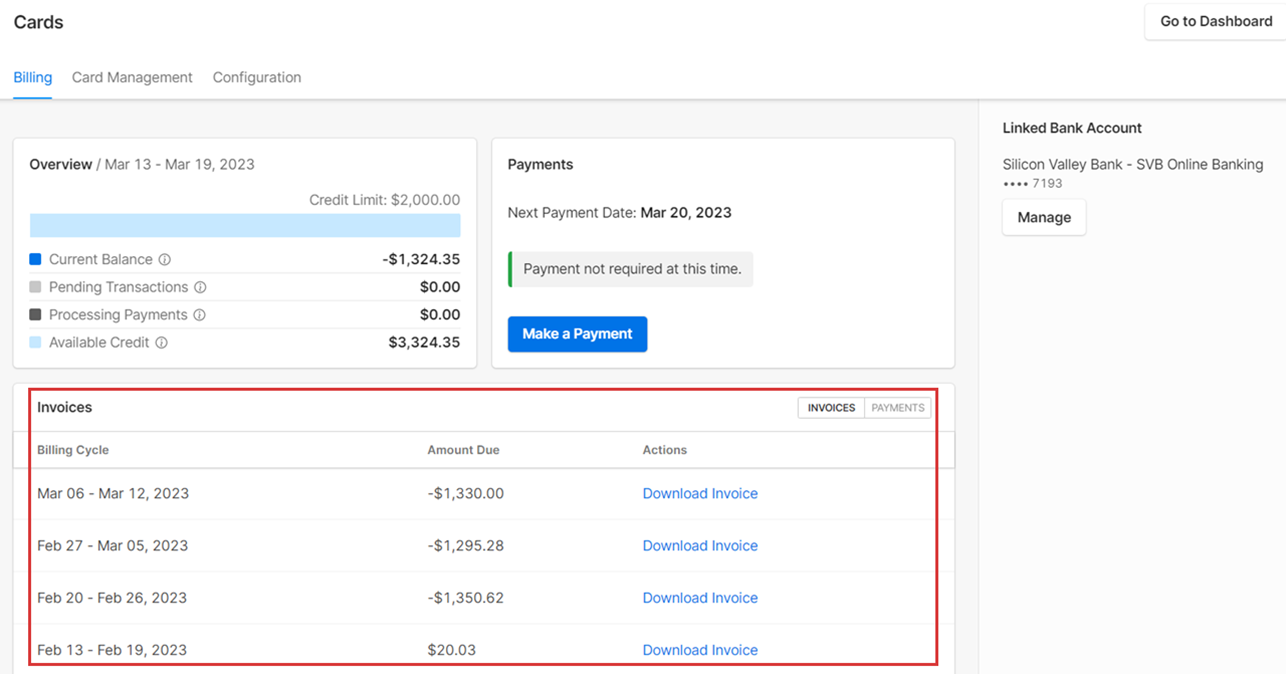Screen dimensions: 1286x674
Task: Click the Pending Transactions info icon
Action: pyautogui.click(x=200, y=288)
